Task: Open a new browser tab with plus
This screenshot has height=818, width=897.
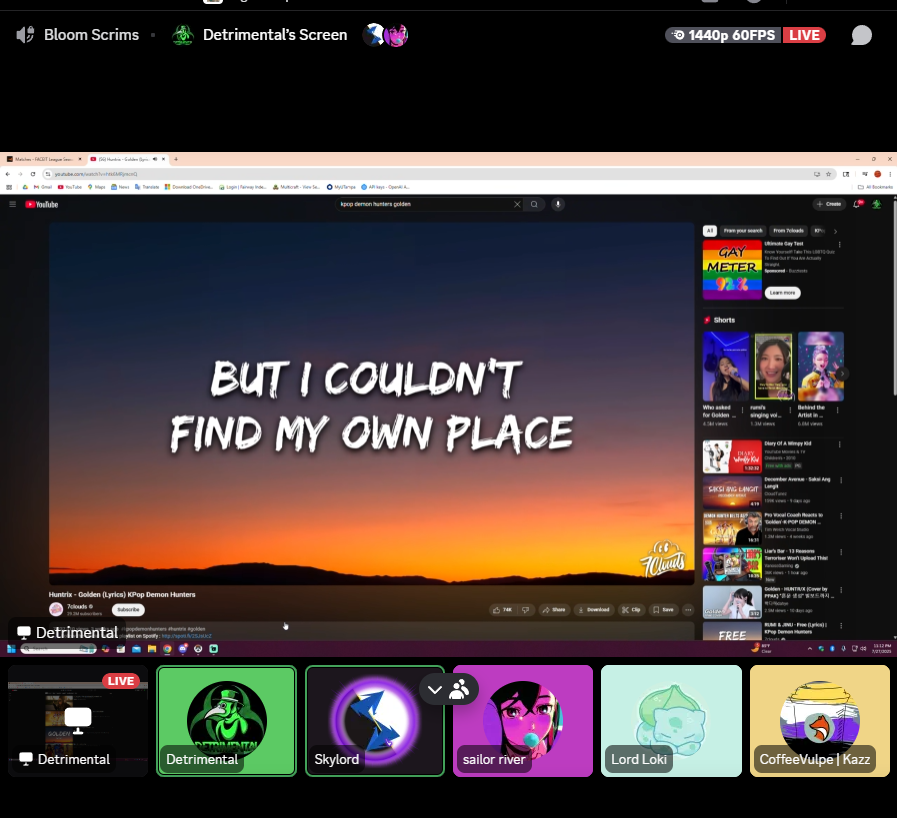Action: pyautogui.click(x=176, y=159)
